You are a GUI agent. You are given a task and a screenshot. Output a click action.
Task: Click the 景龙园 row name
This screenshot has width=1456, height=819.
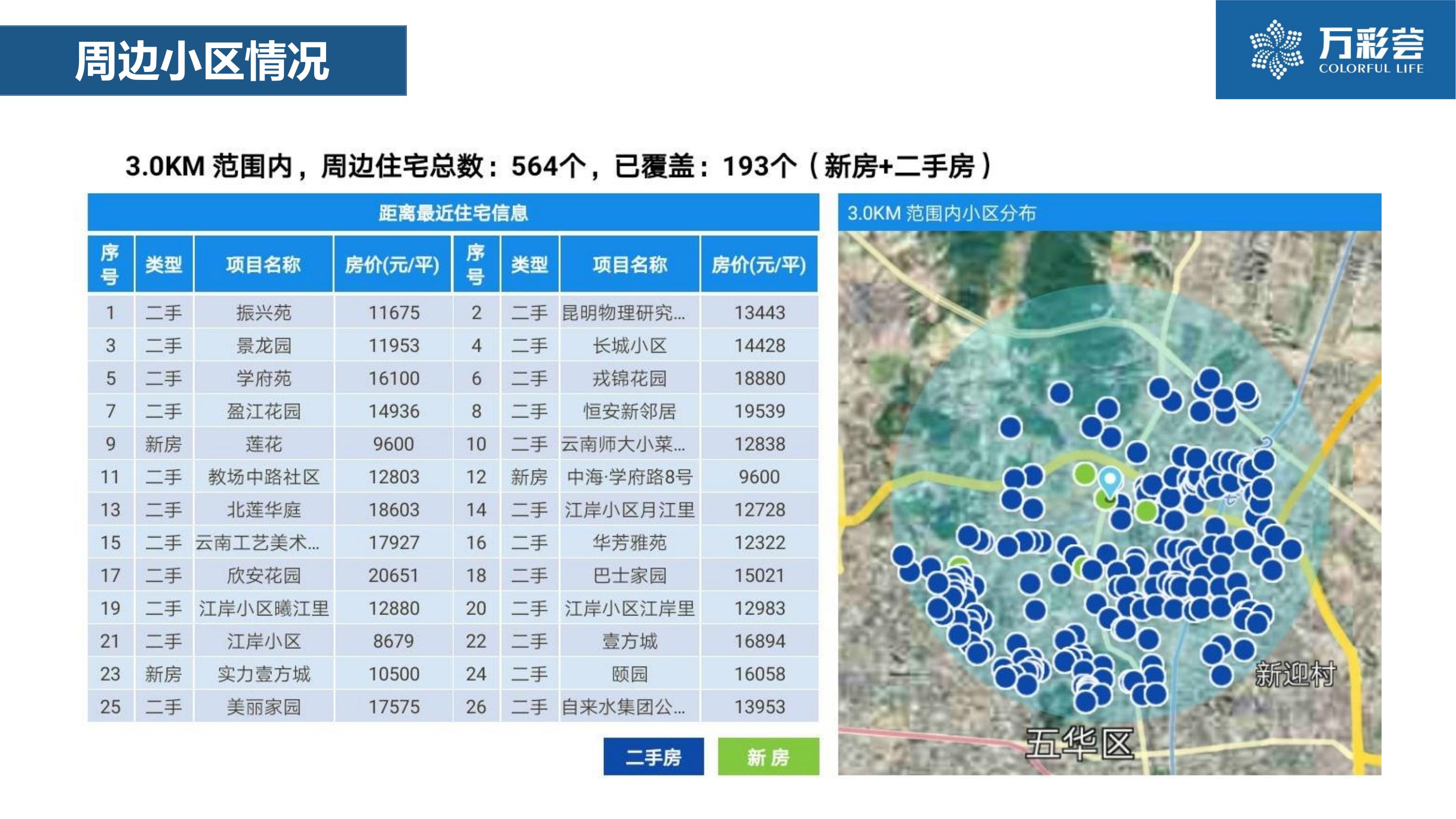pos(264,345)
